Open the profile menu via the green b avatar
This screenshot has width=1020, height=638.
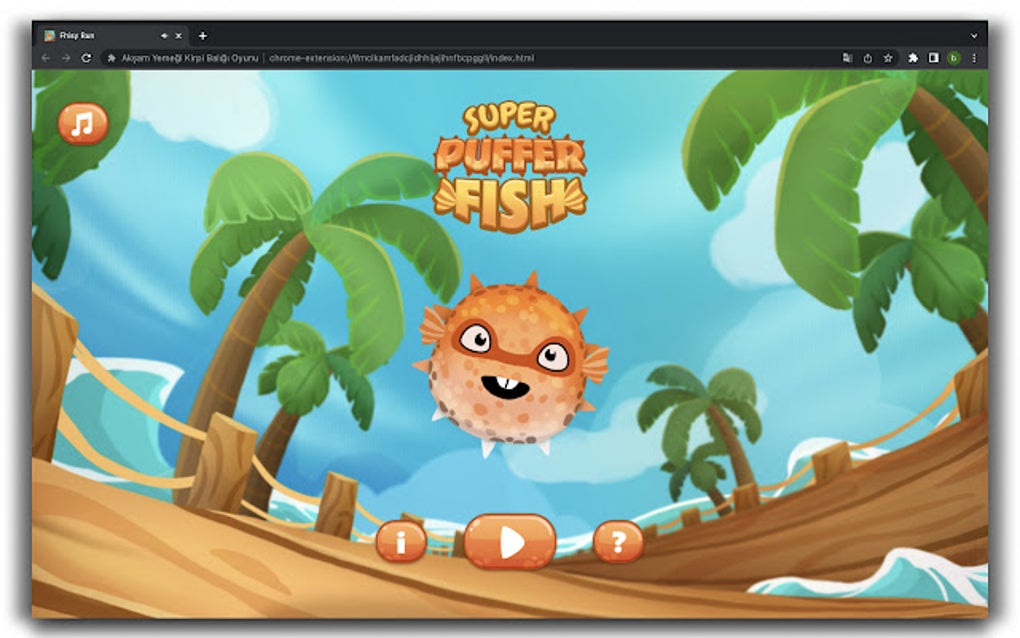(953, 58)
